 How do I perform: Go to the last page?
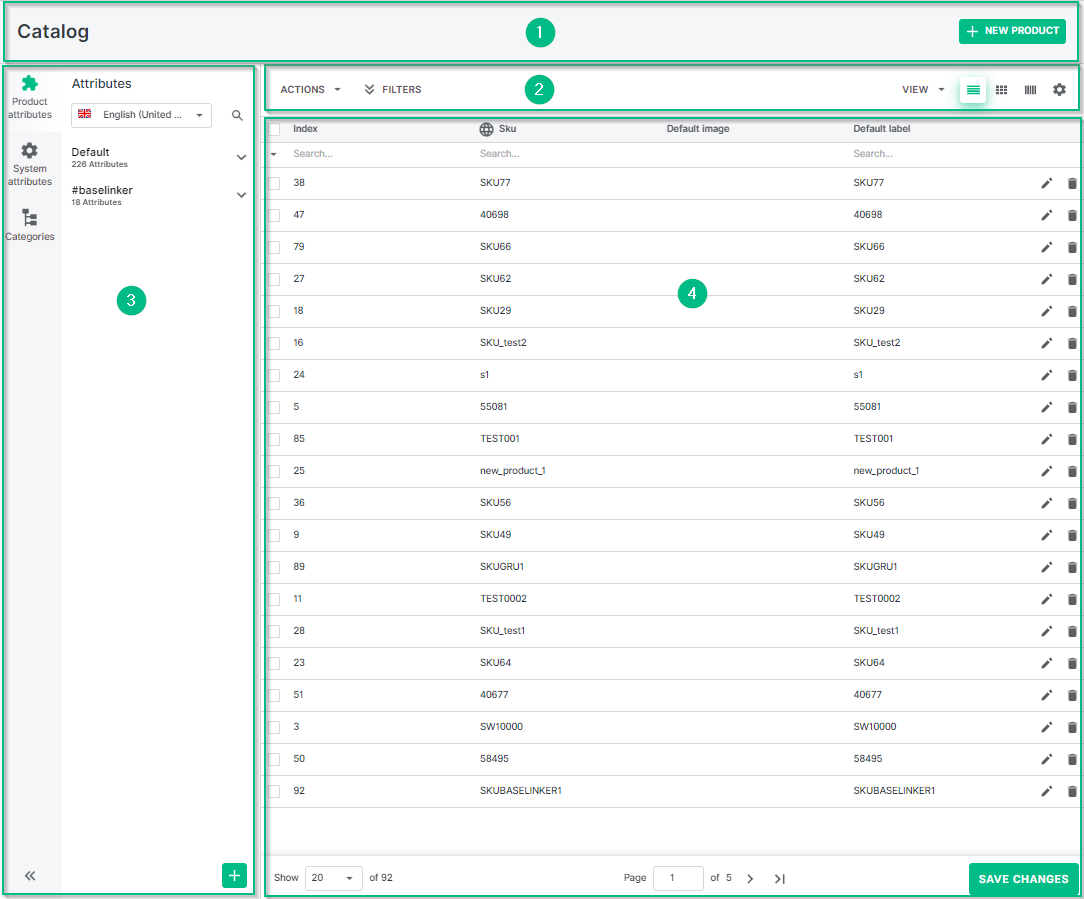pyautogui.click(x=780, y=879)
